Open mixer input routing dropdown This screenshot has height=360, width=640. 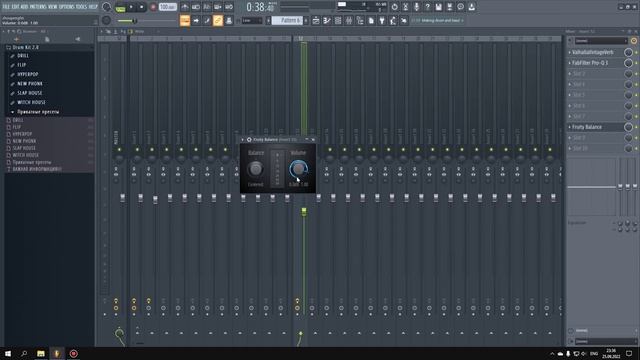[601, 41]
